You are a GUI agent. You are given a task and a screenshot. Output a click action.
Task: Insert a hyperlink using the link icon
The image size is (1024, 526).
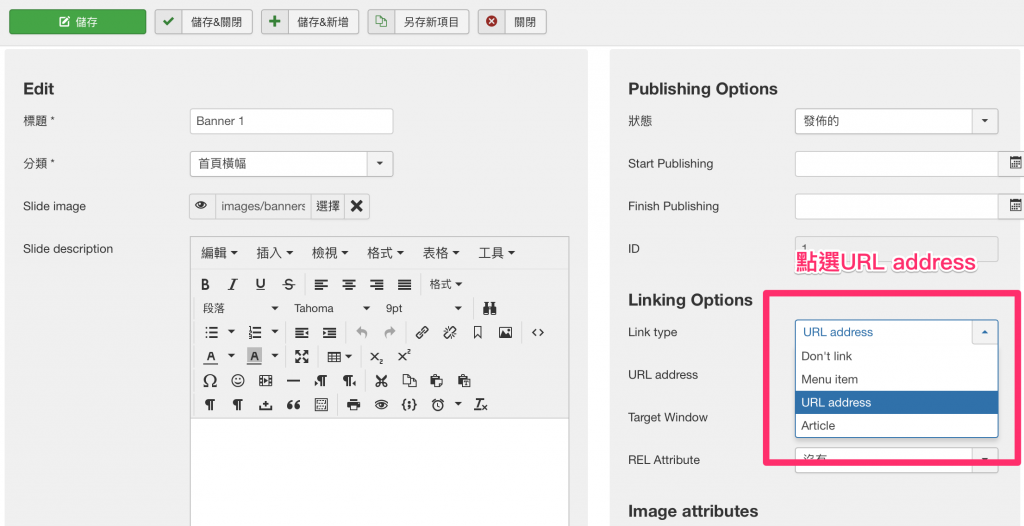422,332
